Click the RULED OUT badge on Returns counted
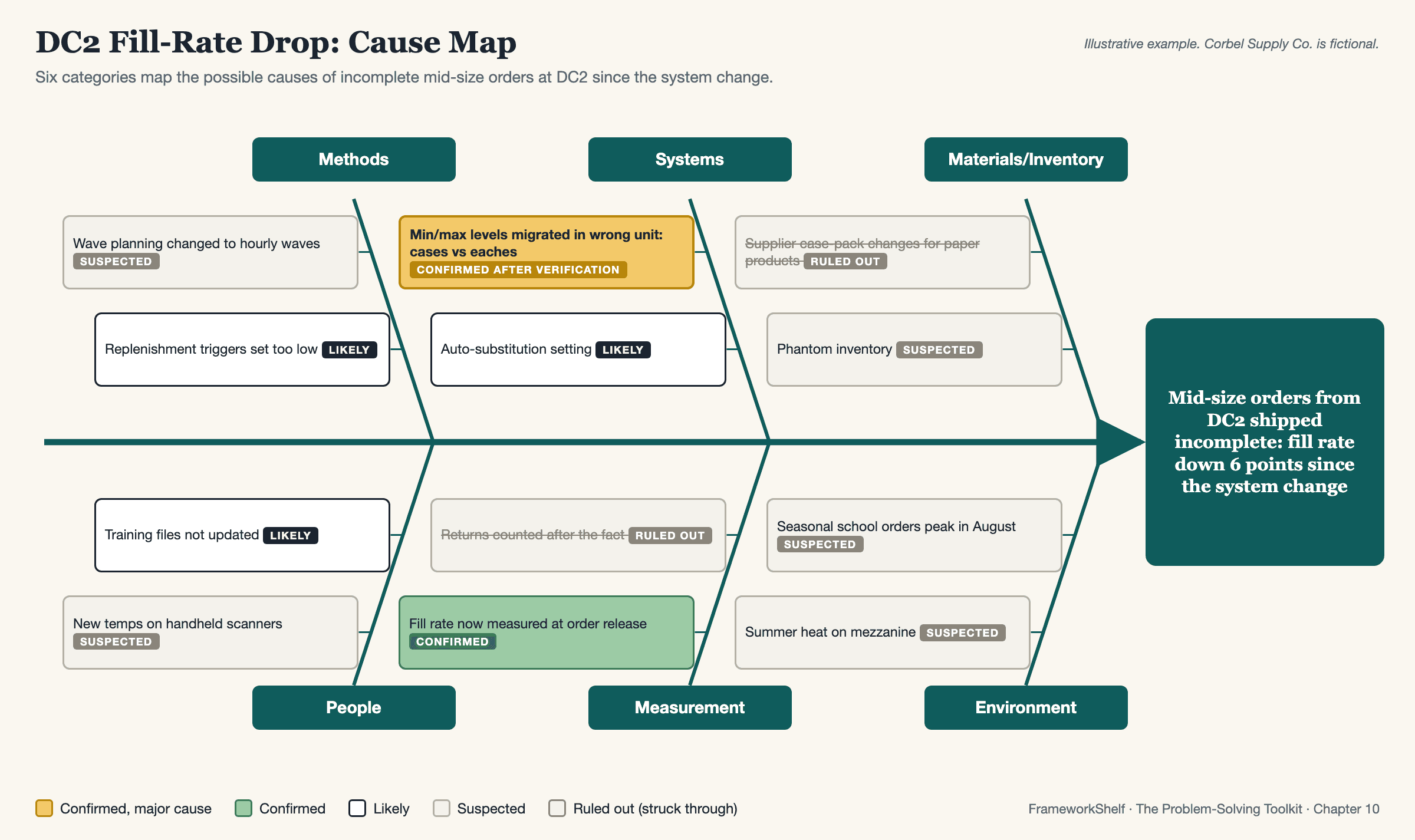Image resolution: width=1415 pixels, height=840 pixels. (670, 535)
